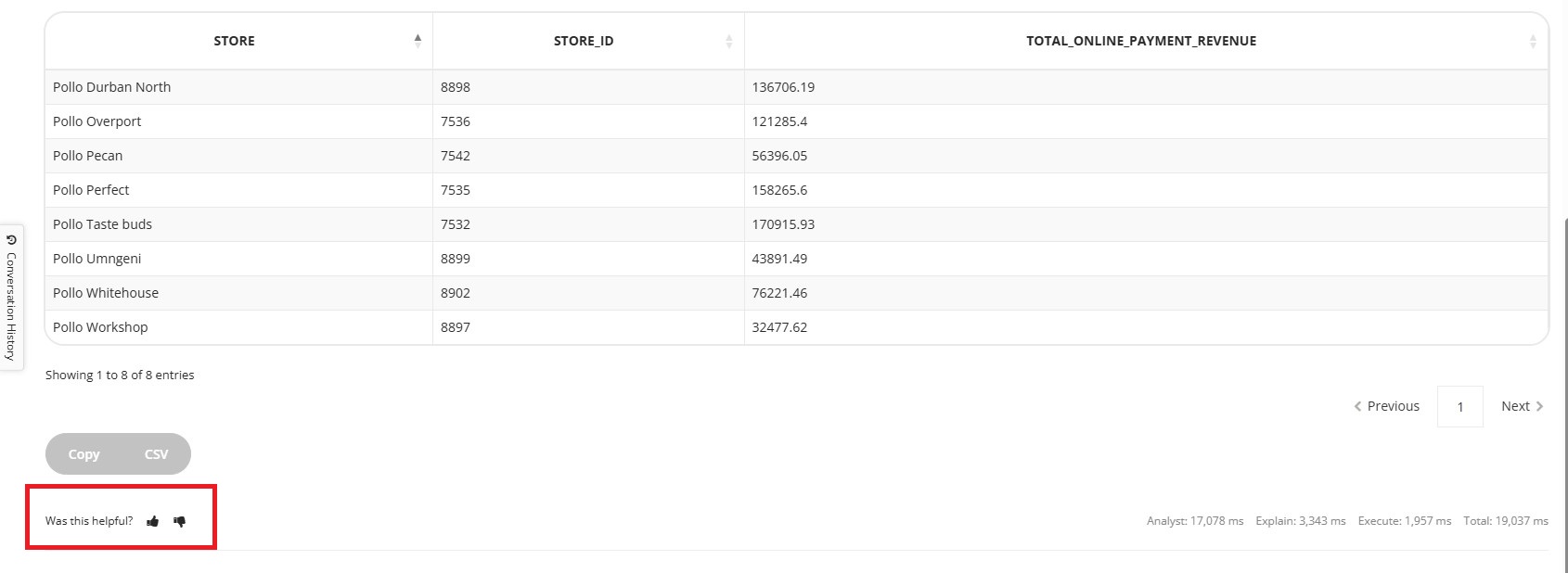Select page 1 in pagination
Screen dimensions: 1568x573
[x=1459, y=407]
